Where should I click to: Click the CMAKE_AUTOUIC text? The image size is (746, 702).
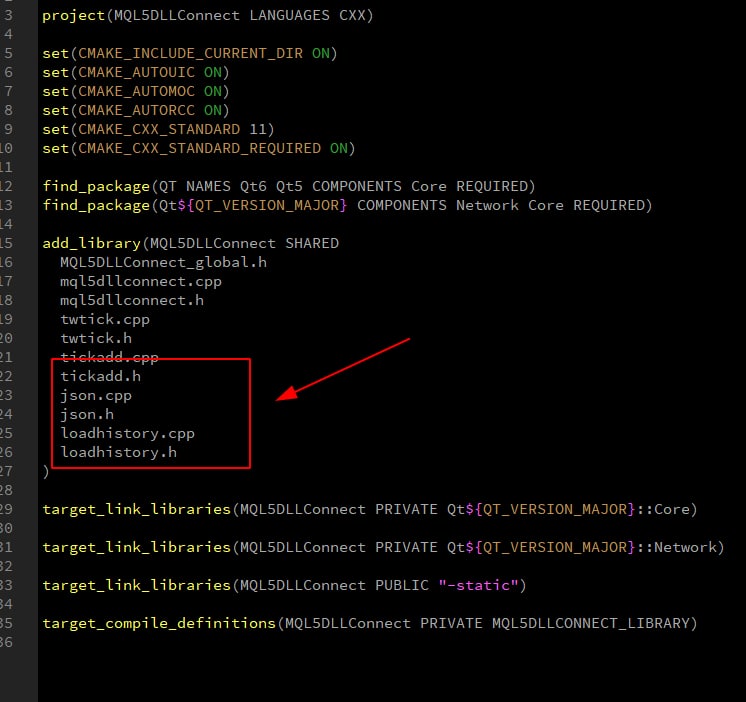[137, 72]
